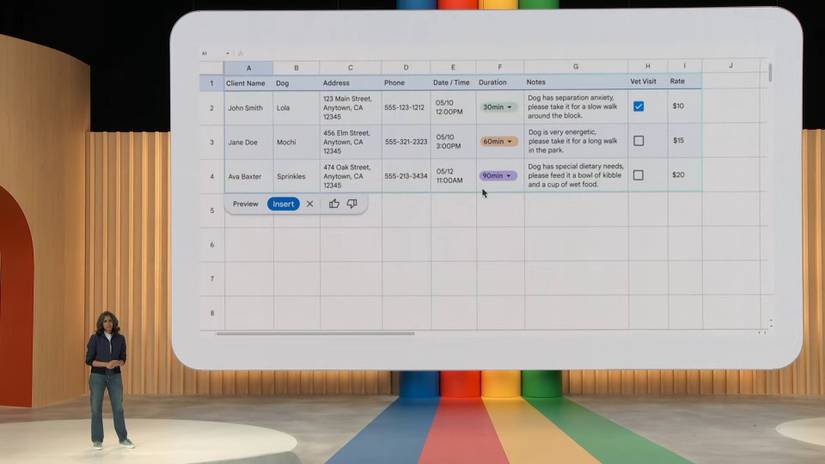The width and height of the screenshot is (825, 464).
Task: Check the Vet Visit checkbox for Sprinkles
Action: pyautogui.click(x=638, y=175)
